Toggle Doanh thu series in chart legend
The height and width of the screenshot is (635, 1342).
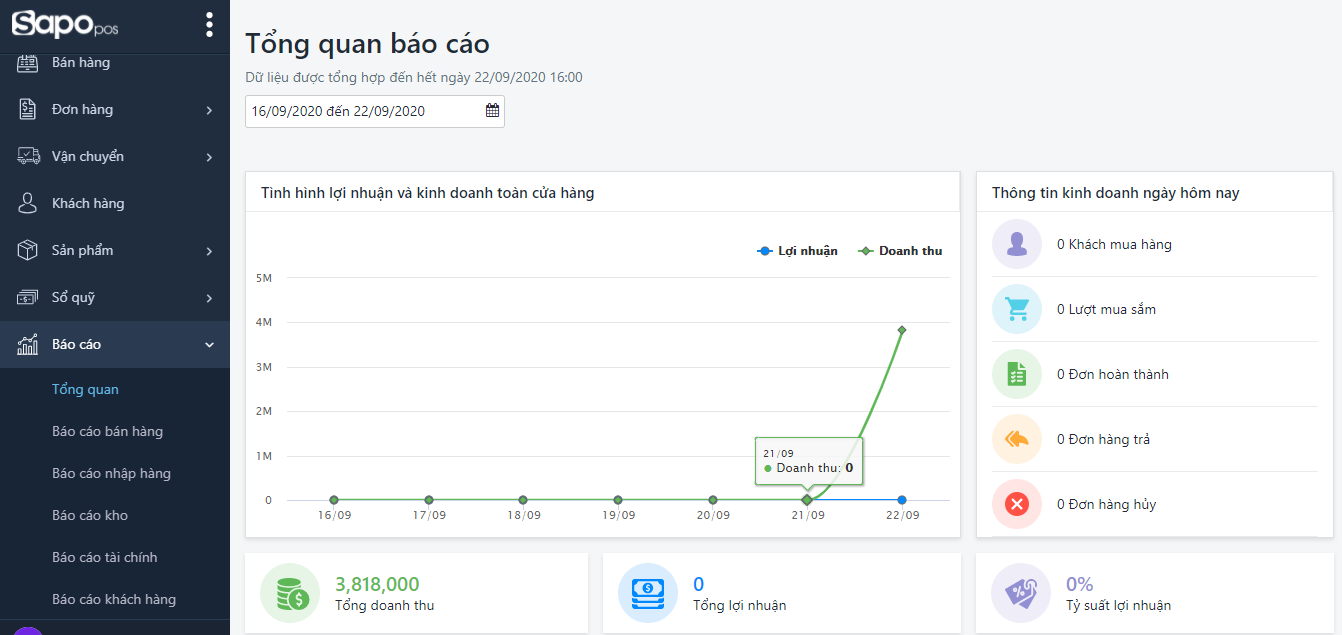coord(901,251)
